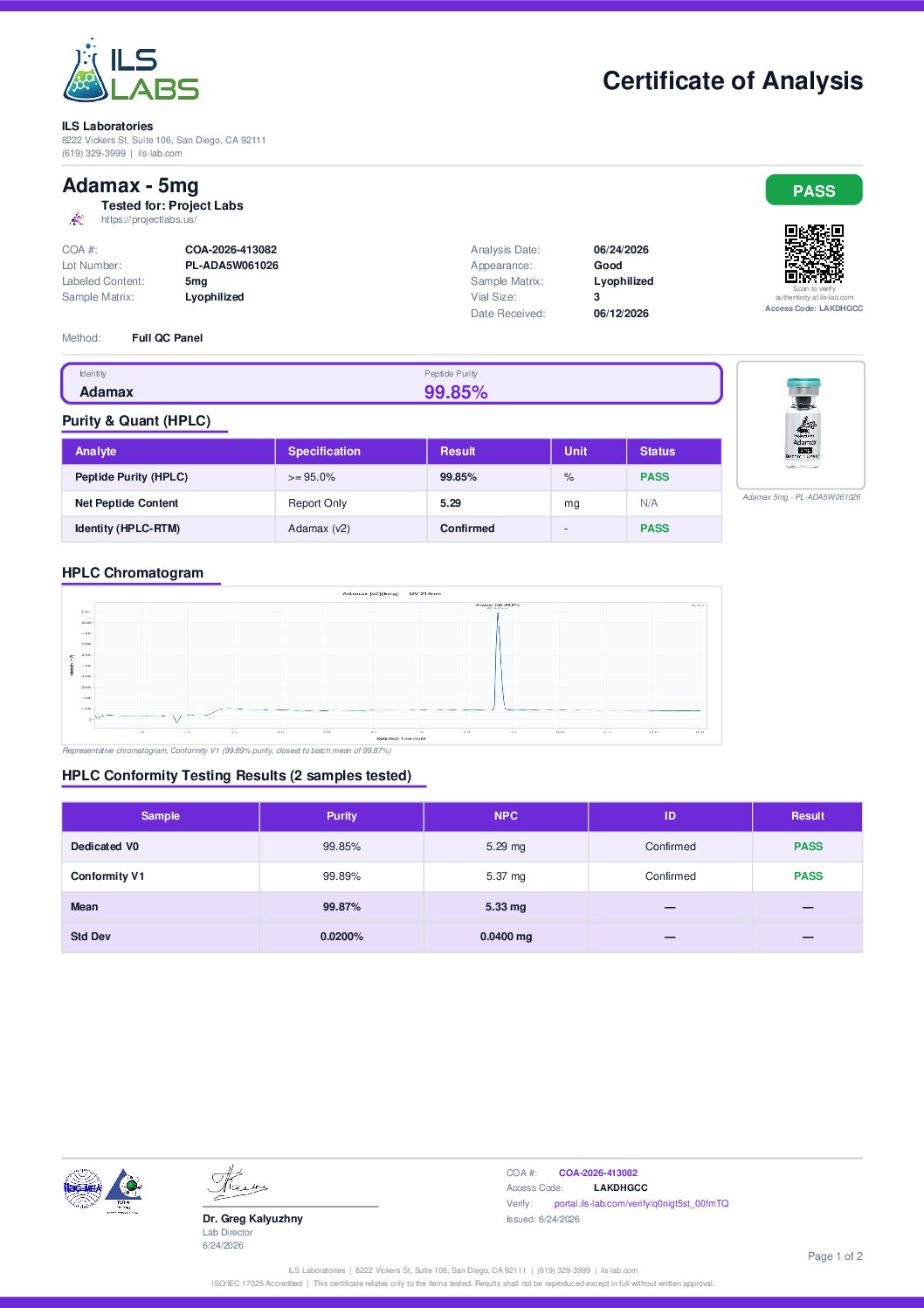Click the green PASS badge at top
Image resolution: width=924 pixels, height=1308 pixels.
point(814,190)
